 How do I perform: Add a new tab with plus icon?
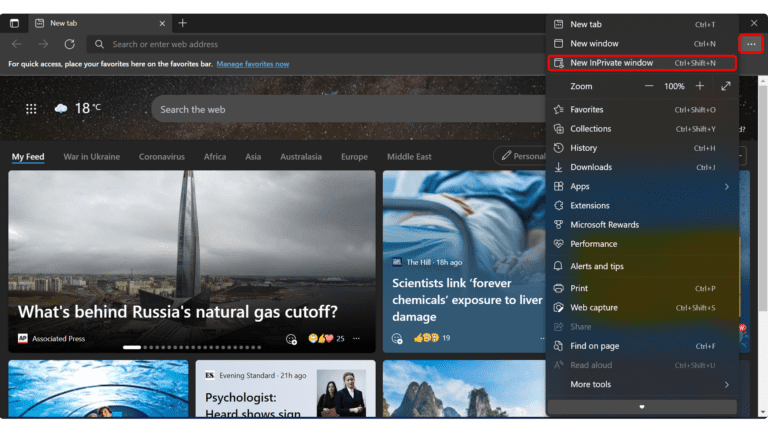pos(182,23)
